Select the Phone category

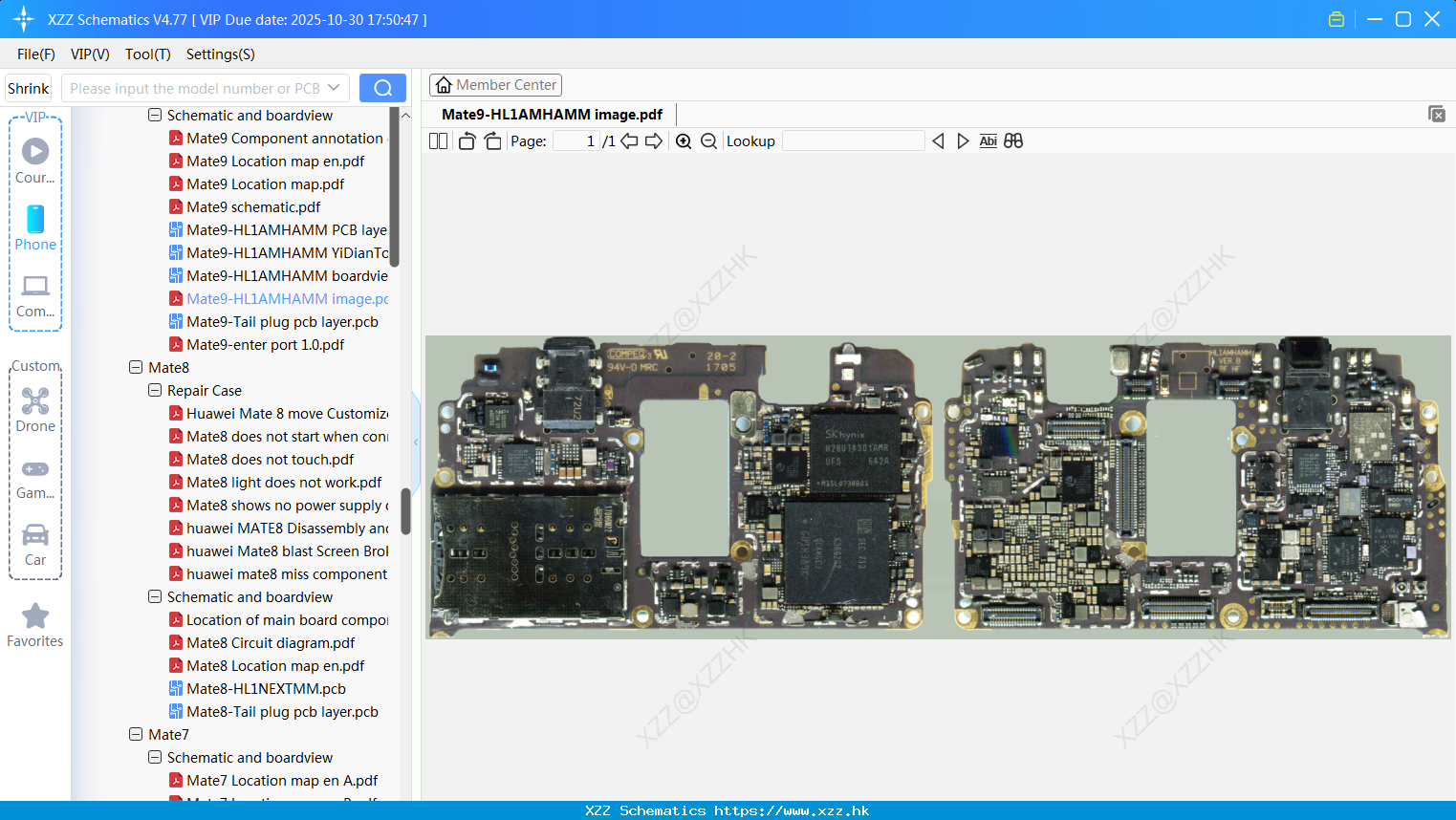pyautogui.click(x=35, y=228)
